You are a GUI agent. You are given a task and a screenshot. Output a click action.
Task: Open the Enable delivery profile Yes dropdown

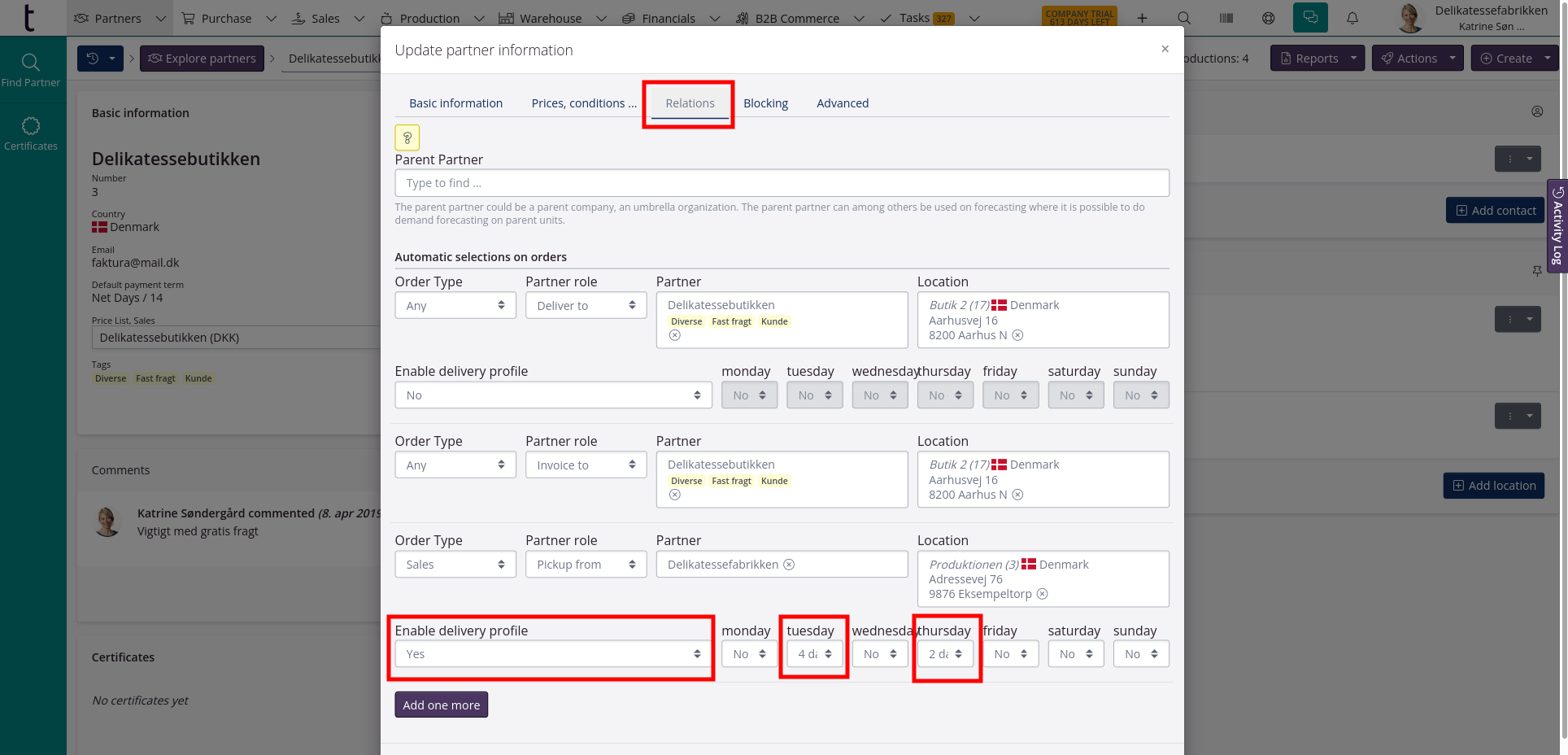tap(553, 654)
